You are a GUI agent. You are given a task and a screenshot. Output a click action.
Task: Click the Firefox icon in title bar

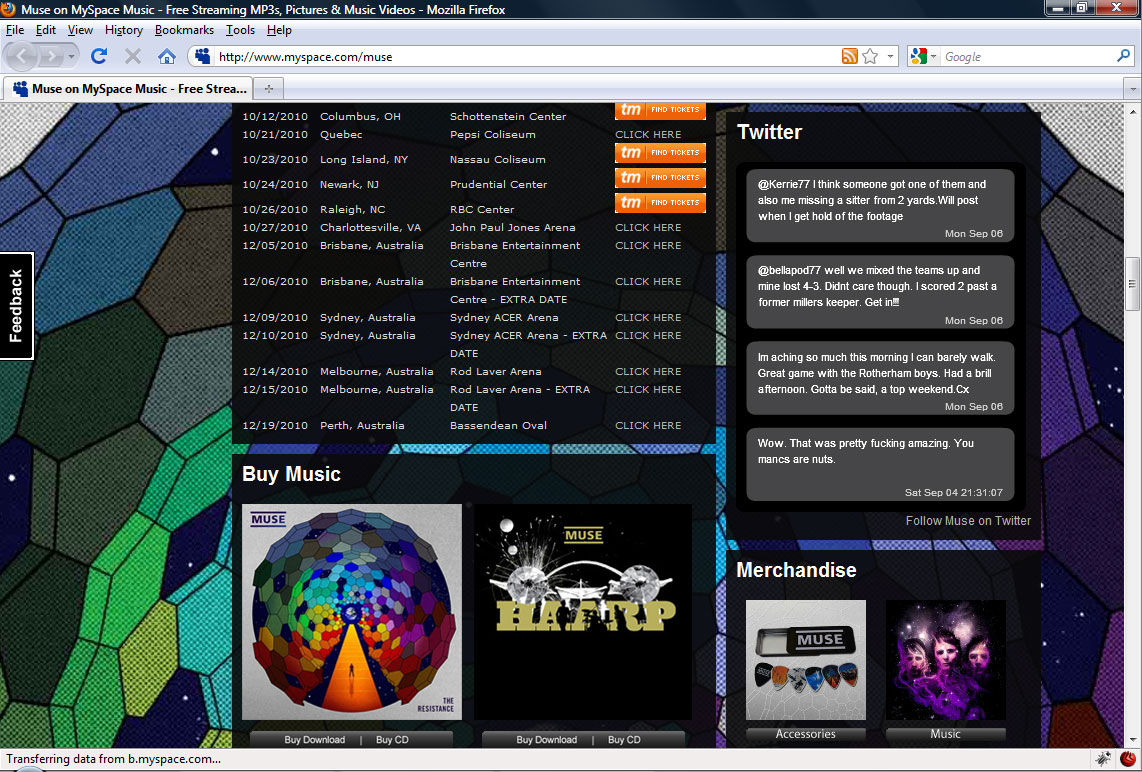pyautogui.click(x=8, y=9)
